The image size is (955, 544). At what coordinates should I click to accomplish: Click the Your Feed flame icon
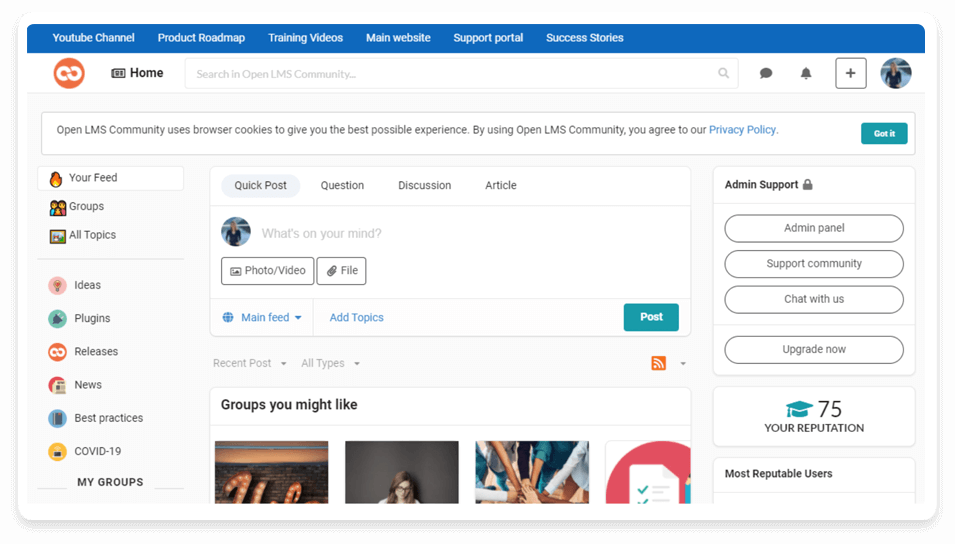coord(56,178)
